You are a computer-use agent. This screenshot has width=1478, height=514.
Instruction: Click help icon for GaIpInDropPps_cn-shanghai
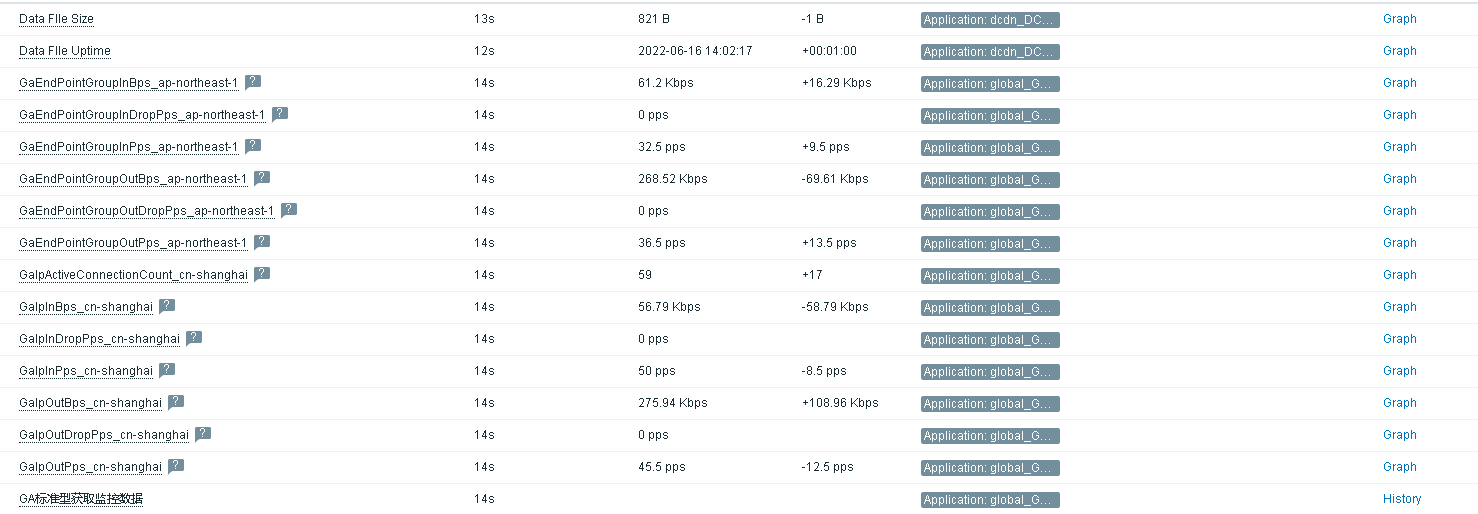[194, 338]
